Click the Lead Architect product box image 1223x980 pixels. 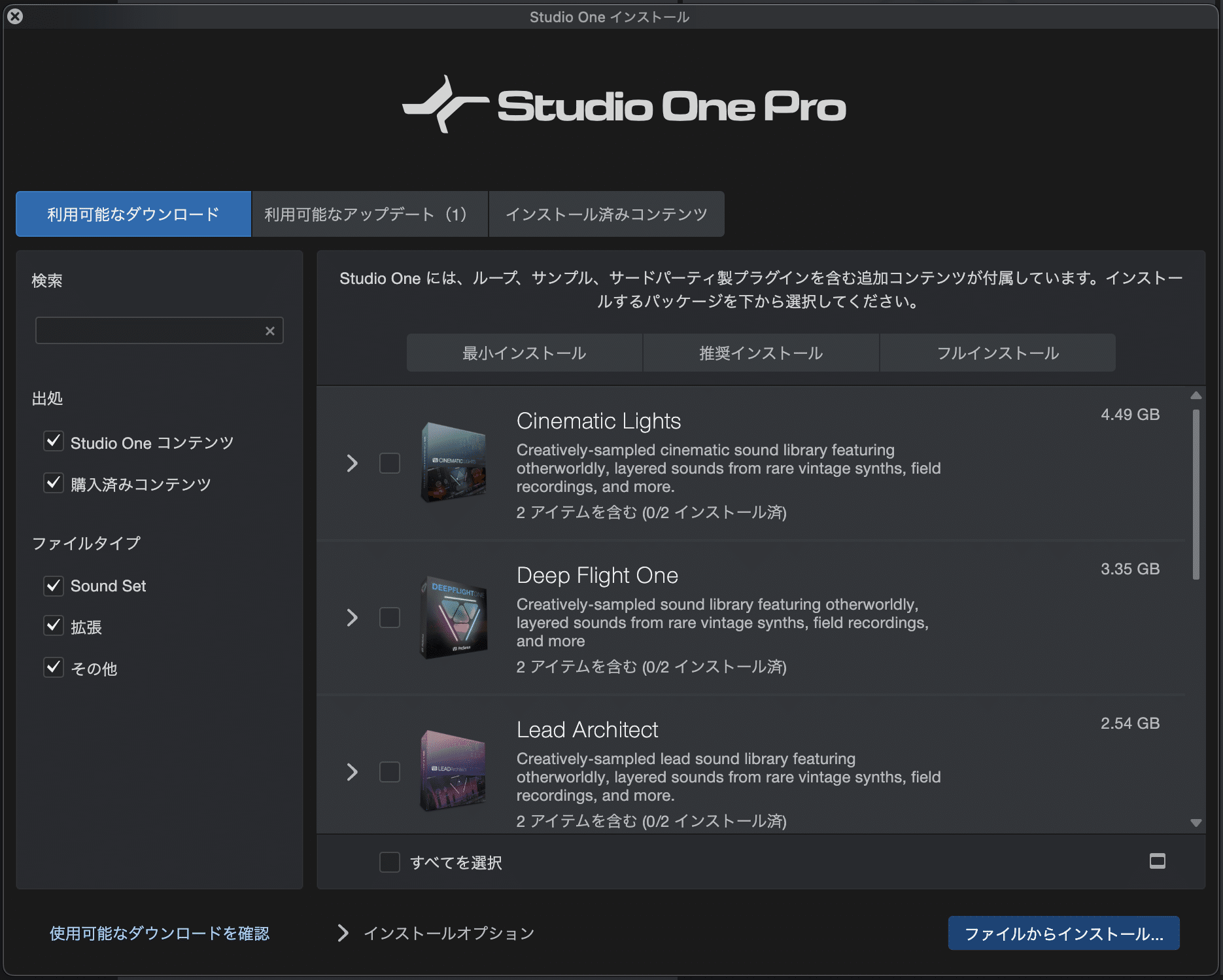(453, 771)
